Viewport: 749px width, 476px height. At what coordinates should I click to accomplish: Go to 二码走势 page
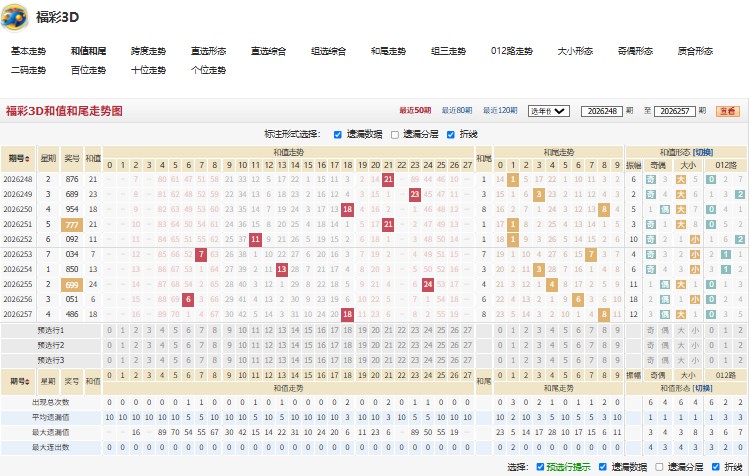click(29, 70)
